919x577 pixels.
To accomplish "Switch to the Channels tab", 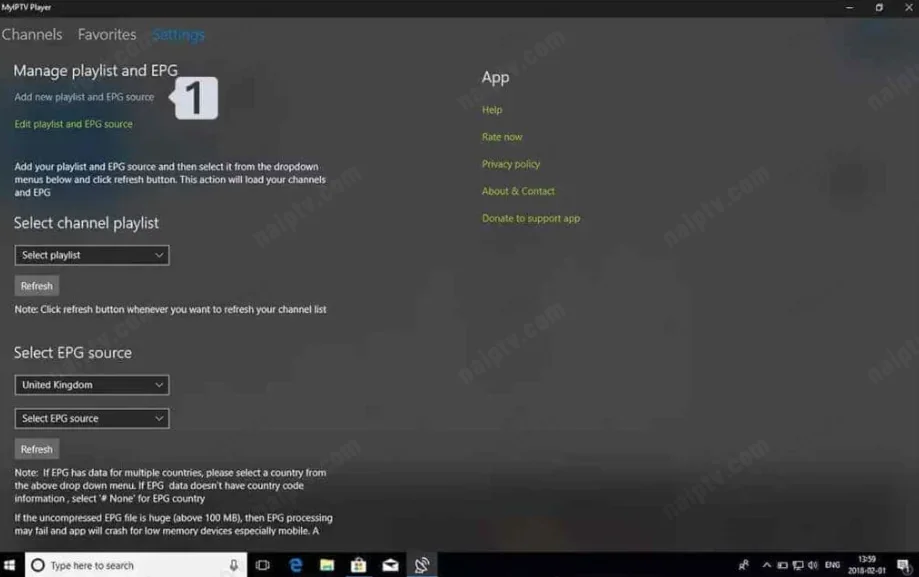I will (32, 35).
